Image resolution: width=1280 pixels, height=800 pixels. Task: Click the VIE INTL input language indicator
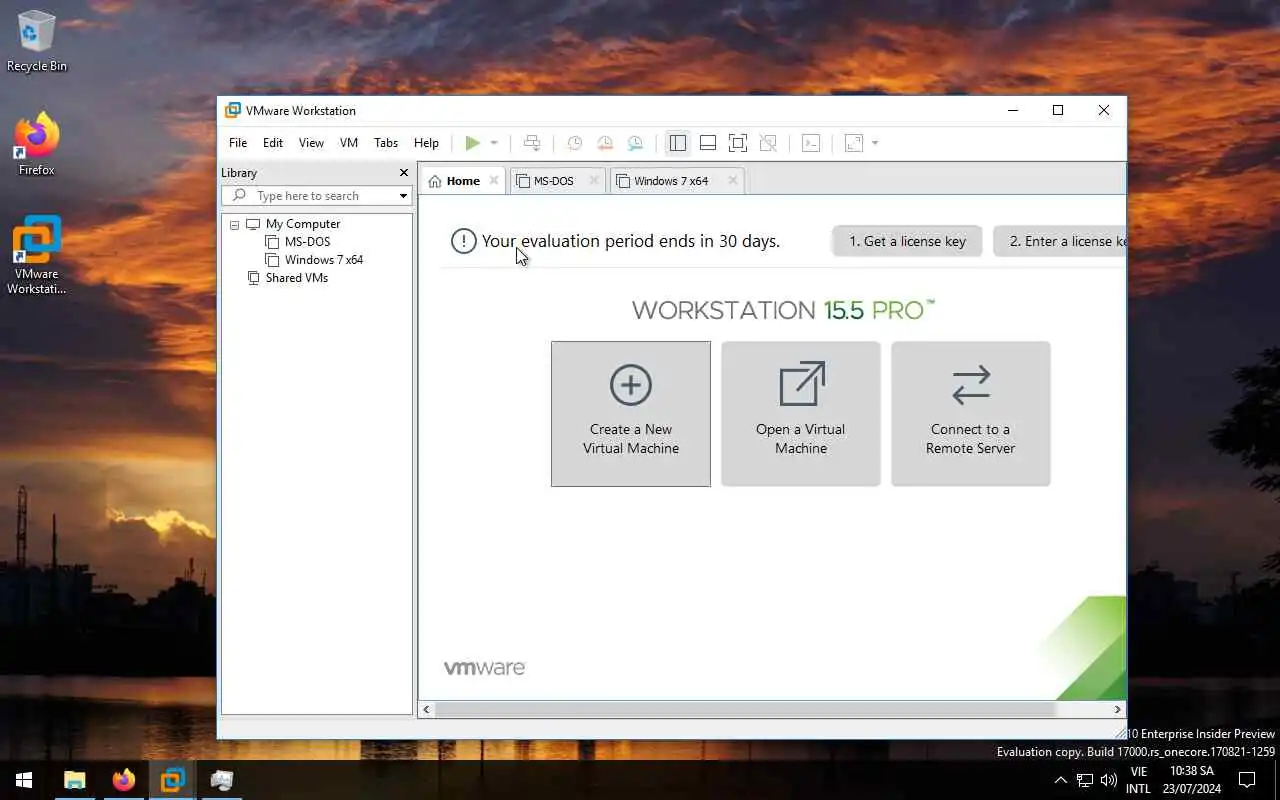(x=1138, y=780)
